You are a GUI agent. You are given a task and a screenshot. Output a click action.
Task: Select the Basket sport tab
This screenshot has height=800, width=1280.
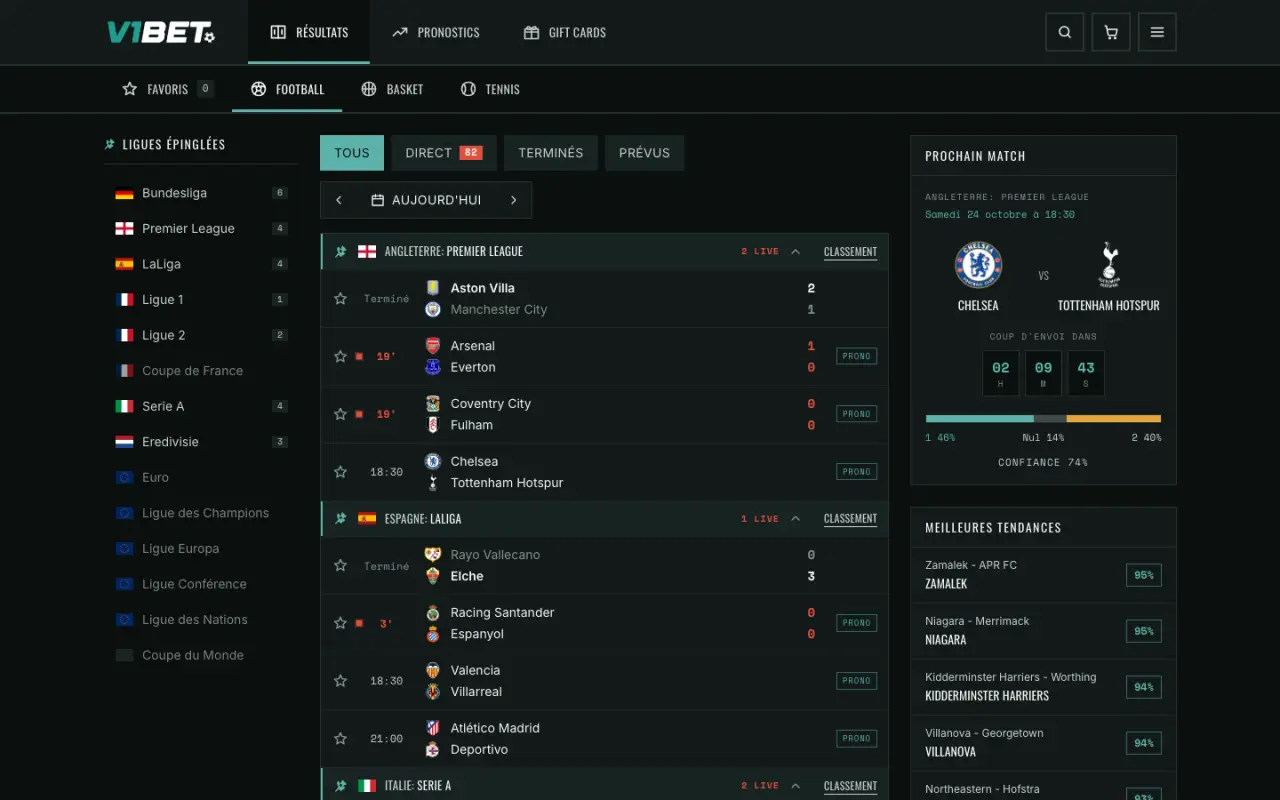392,89
